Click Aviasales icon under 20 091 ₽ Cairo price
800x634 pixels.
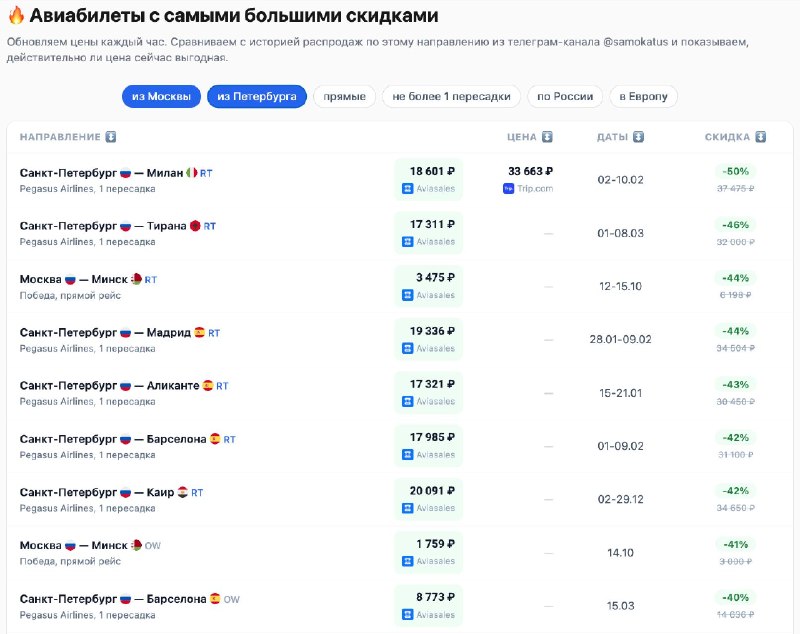[x=407, y=508]
